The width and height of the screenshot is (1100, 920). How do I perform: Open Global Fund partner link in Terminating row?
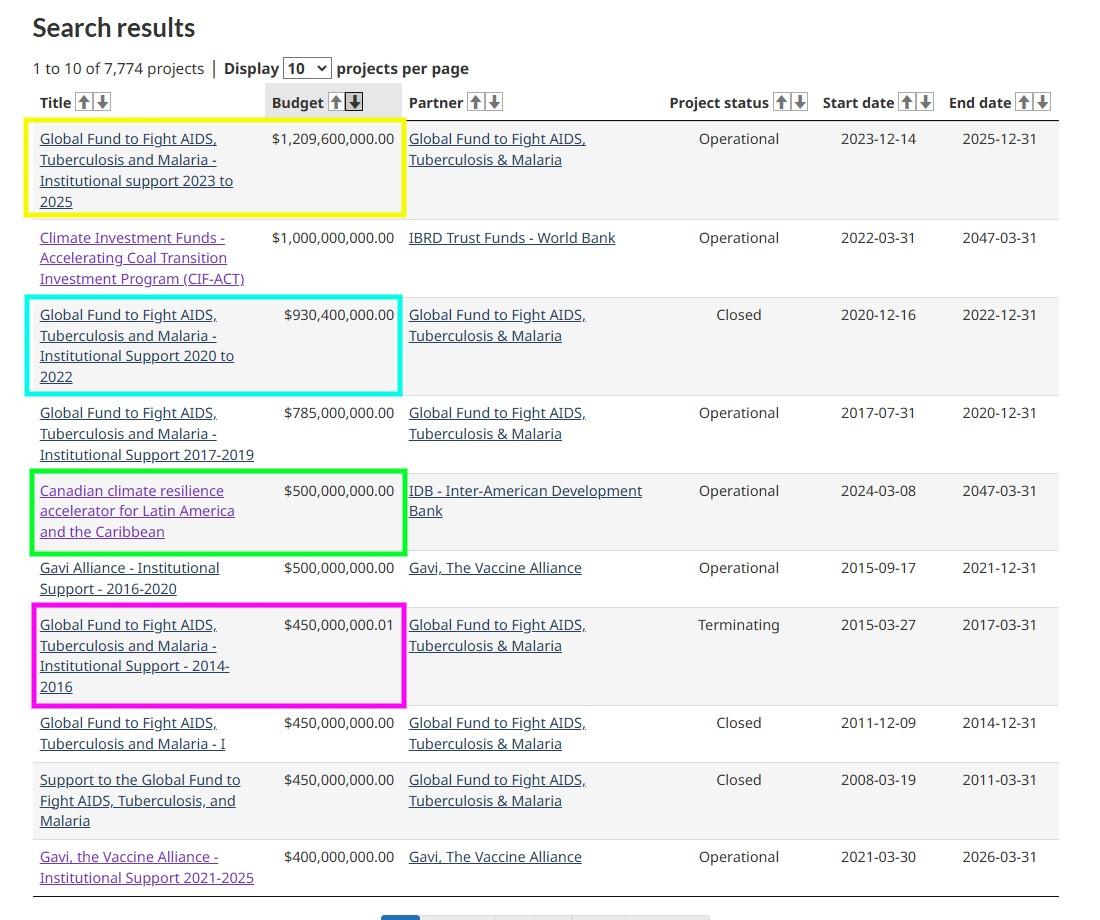pyautogui.click(x=497, y=636)
